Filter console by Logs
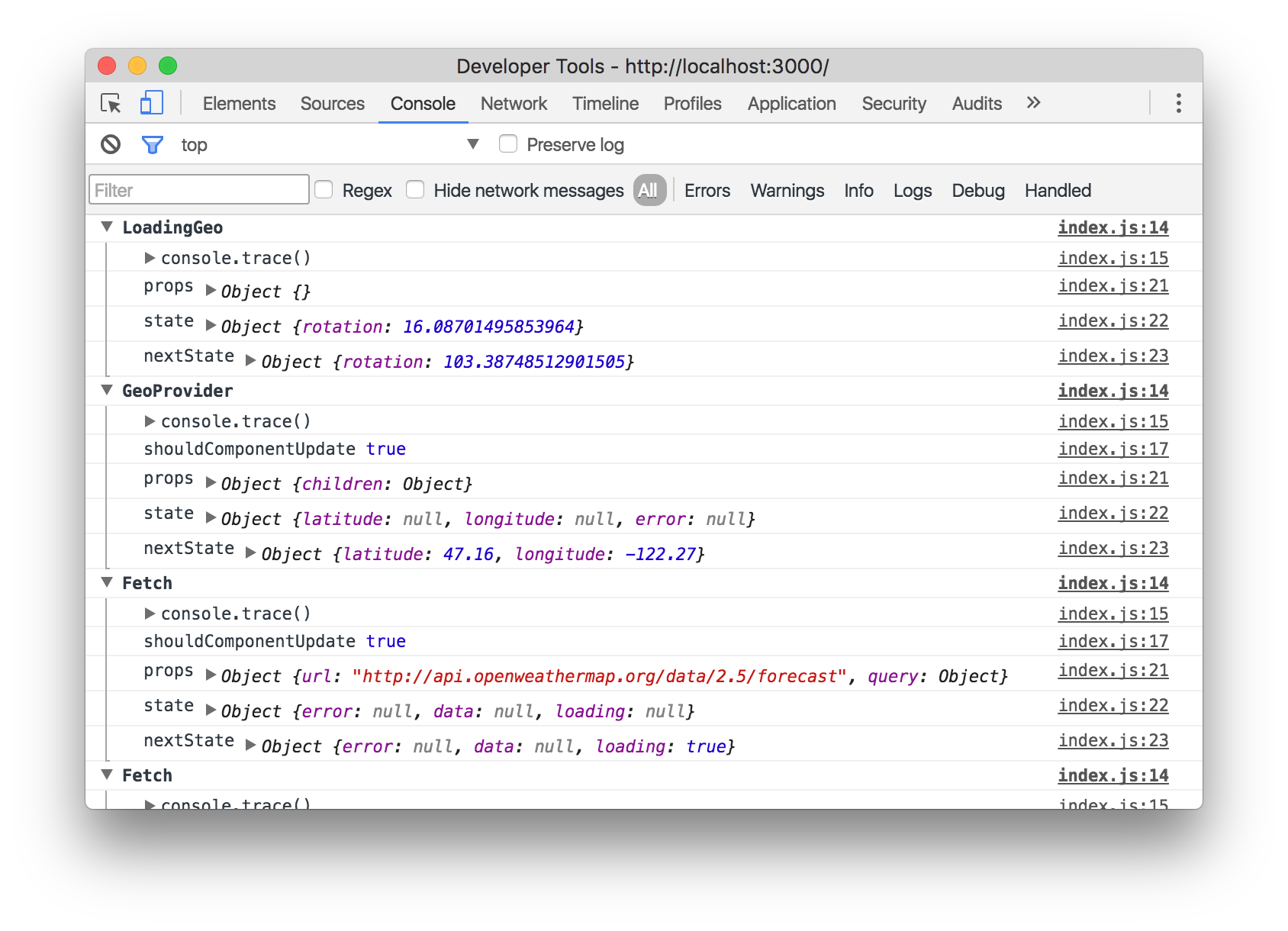The width and height of the screenshot is (1288, 931). coord(913,190)
